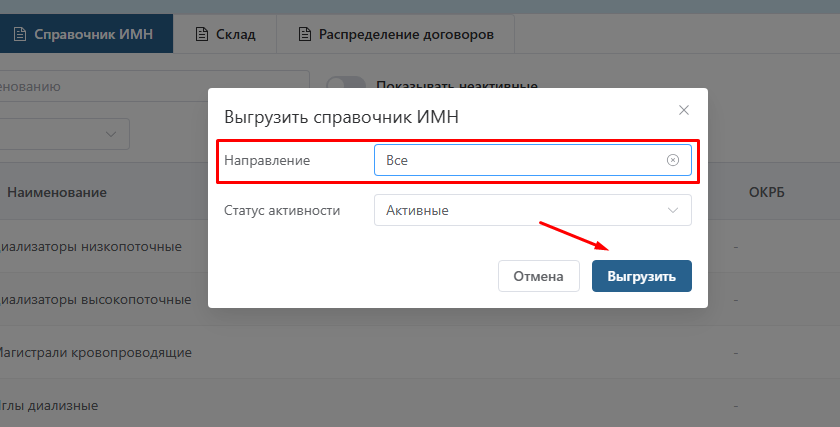Screen dimensions: 840x427
Task: Toggle the Показывать неактивные switch
Action: (x=346, y=86)
